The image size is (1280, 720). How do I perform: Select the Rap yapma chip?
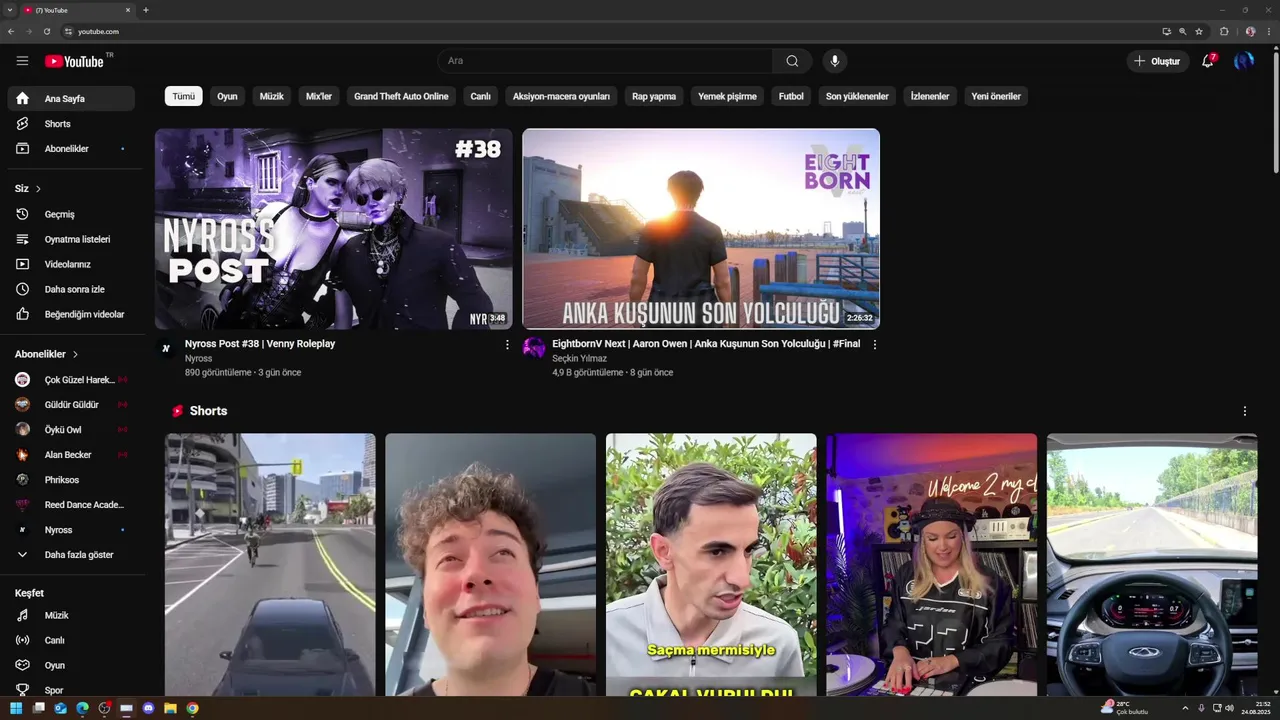click(x=654, y=96)
